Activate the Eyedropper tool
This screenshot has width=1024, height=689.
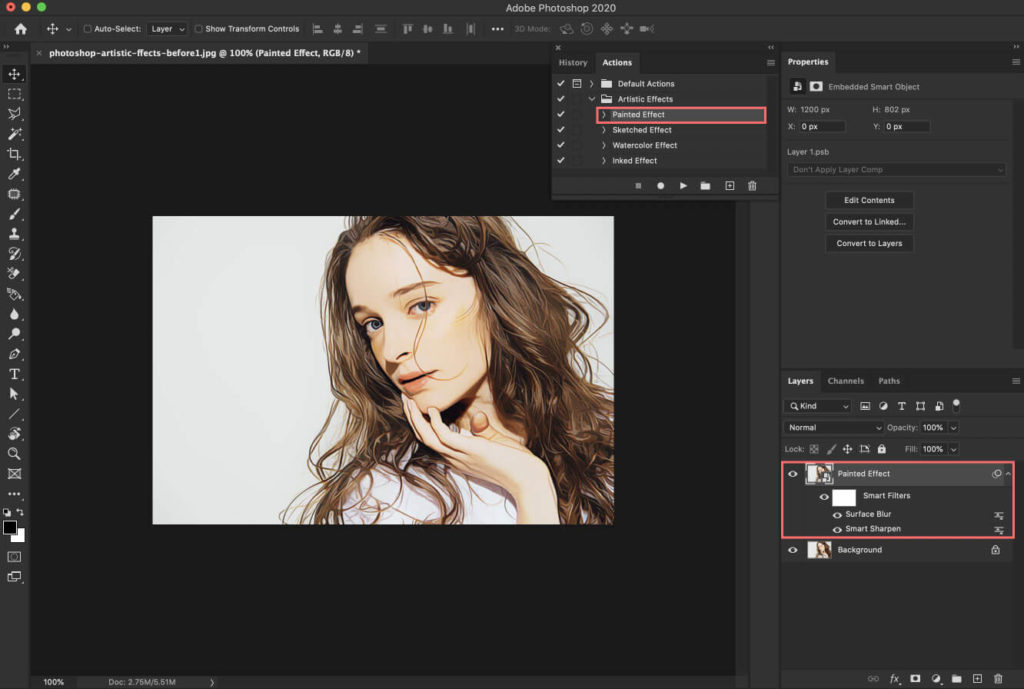pyautogui.click(x=14, y=174)
